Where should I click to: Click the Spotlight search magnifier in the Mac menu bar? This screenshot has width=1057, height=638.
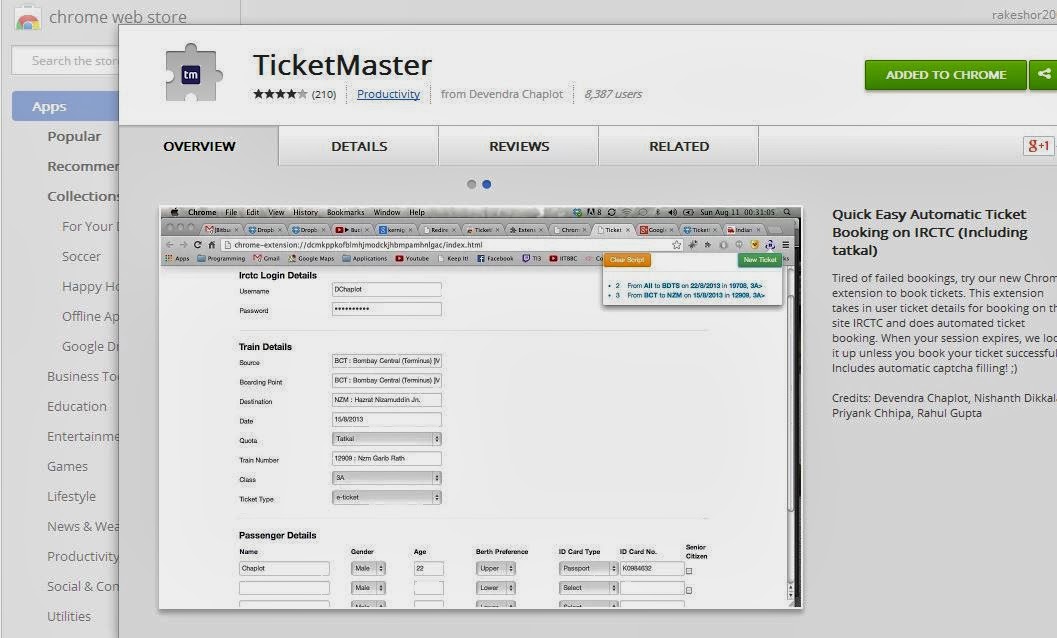(787, 212)
